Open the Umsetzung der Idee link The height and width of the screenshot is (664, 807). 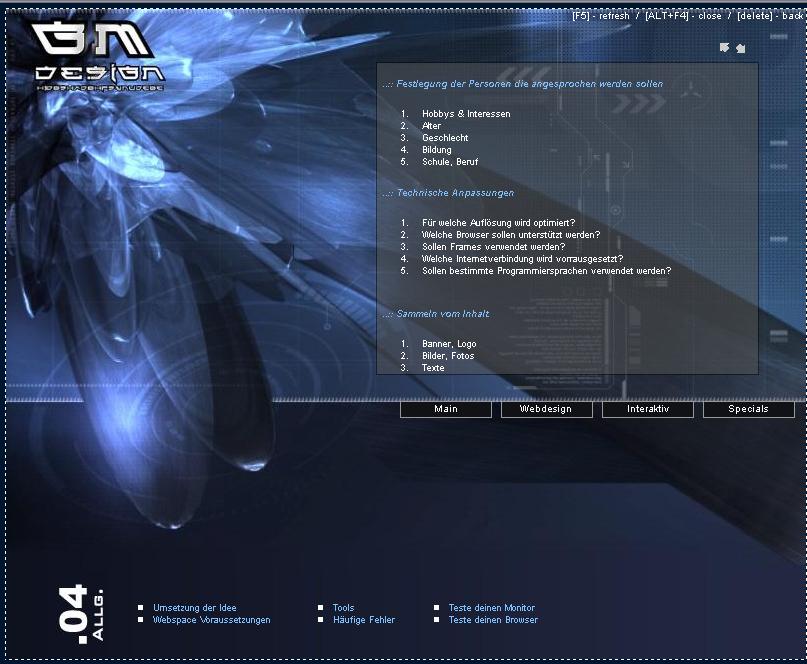click(x=195, y=608)
